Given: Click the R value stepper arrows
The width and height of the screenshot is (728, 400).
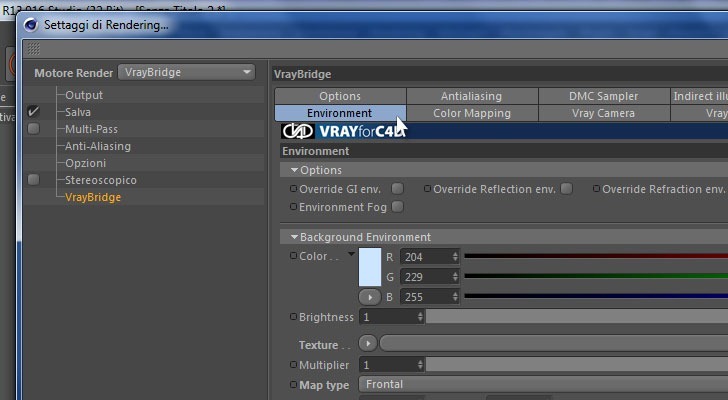Looking at the screenshot, I should [x=455, y=257].
